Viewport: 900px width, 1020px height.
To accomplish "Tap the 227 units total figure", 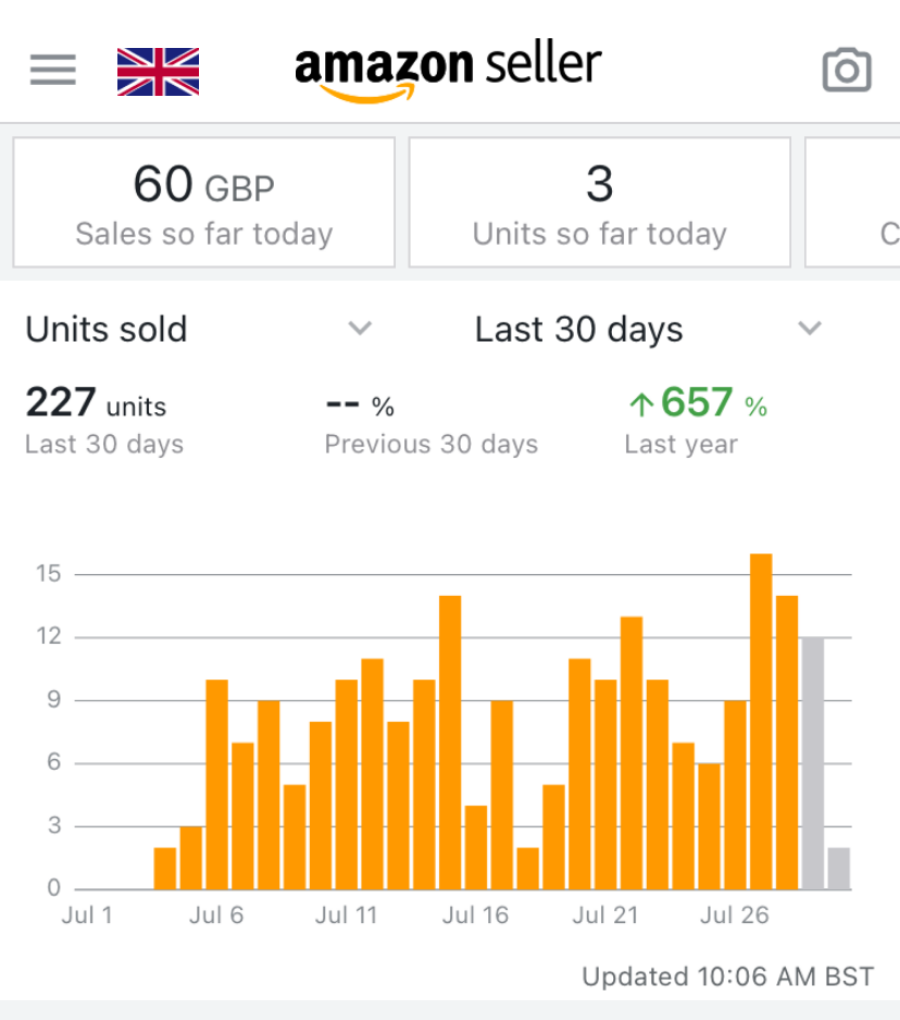I will pyautogui.click(x=96, y=404).
